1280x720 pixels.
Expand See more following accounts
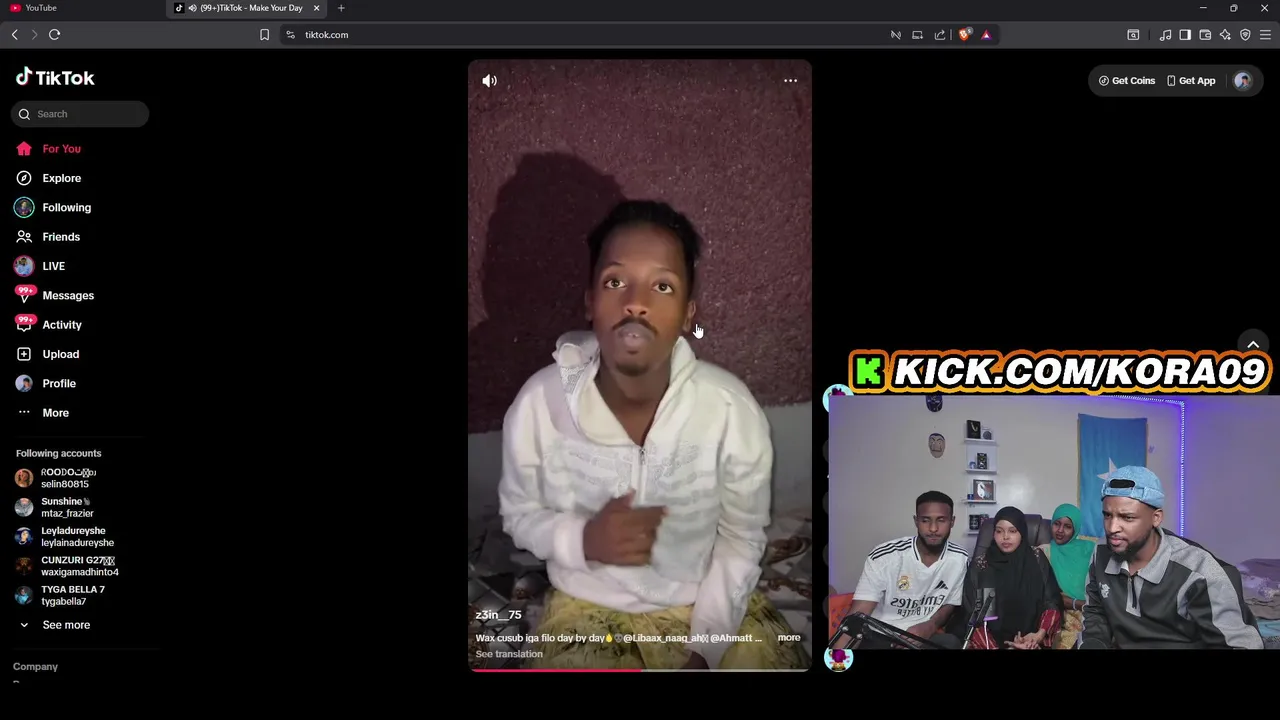(x=66, y=625)
